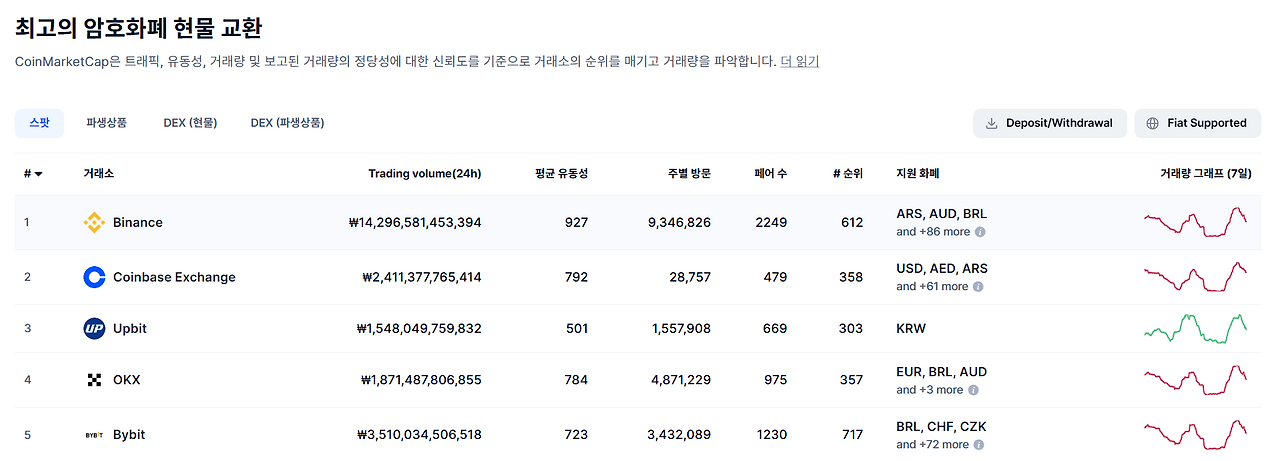The image size is (1280, 461).
Task: Click the OKX logo icon
Action: 94,380
